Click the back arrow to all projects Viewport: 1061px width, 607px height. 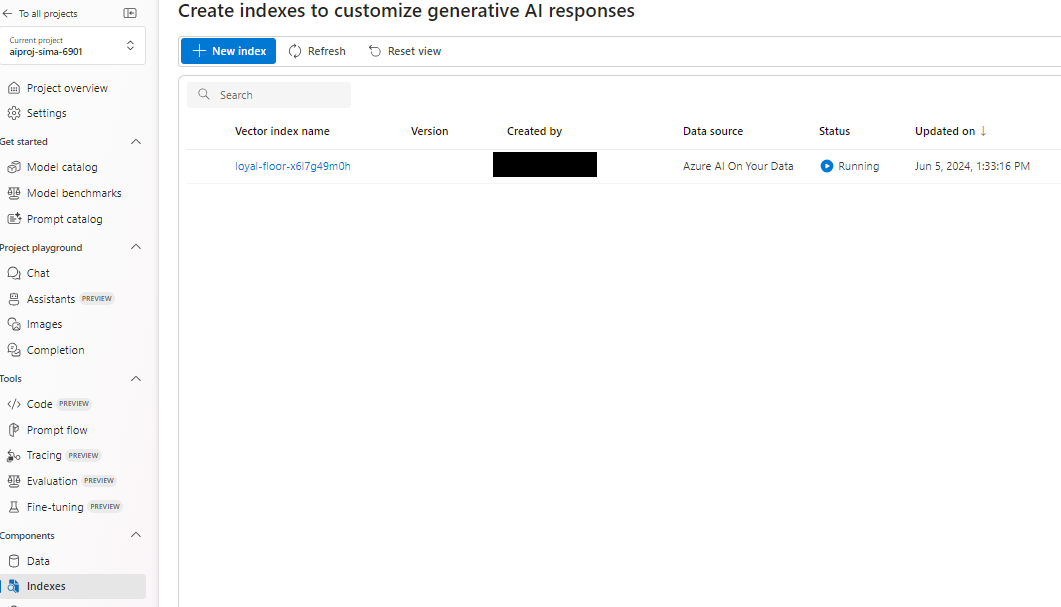pos(7,14)
